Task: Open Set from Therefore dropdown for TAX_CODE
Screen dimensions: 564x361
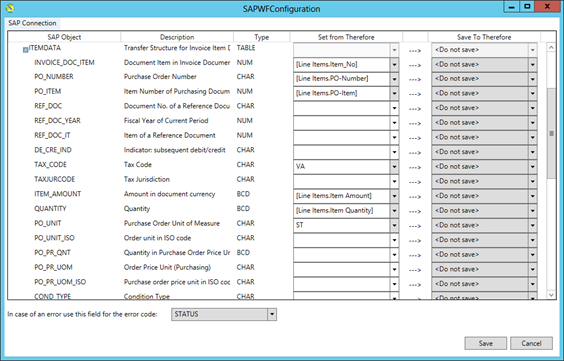Action: tap(394, 167)
